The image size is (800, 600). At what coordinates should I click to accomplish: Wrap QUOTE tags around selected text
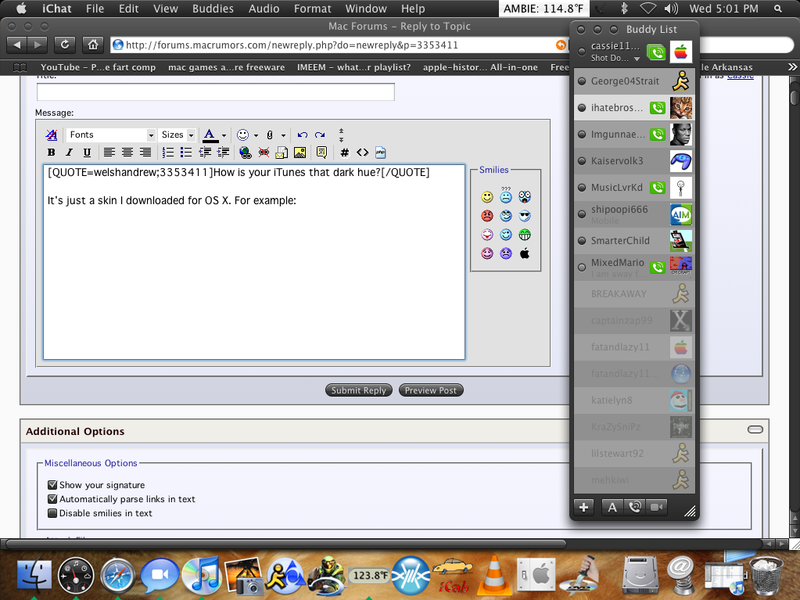[321, 152]
